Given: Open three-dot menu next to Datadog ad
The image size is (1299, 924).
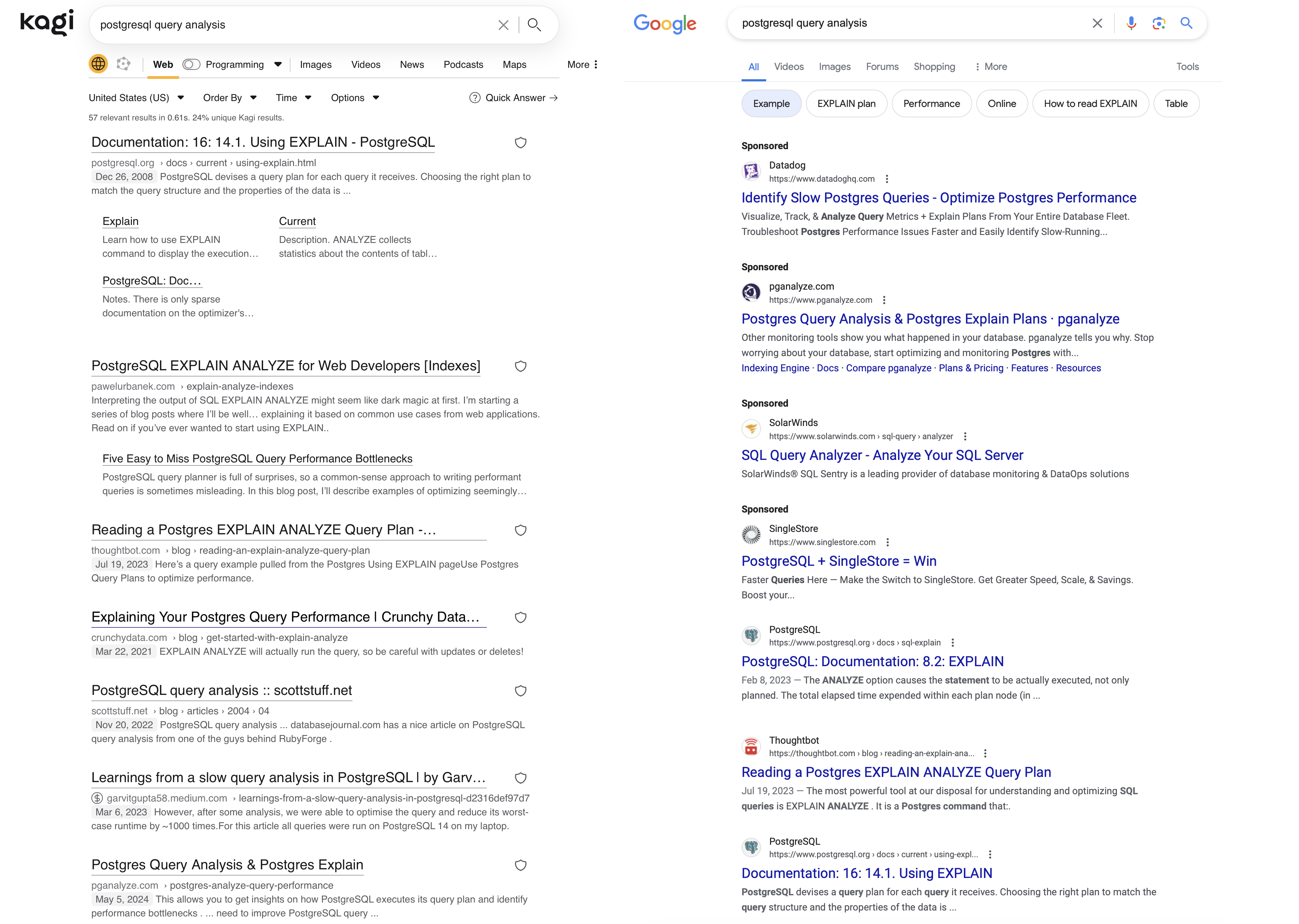Looking at the screenshot, I should coord(886,179).
